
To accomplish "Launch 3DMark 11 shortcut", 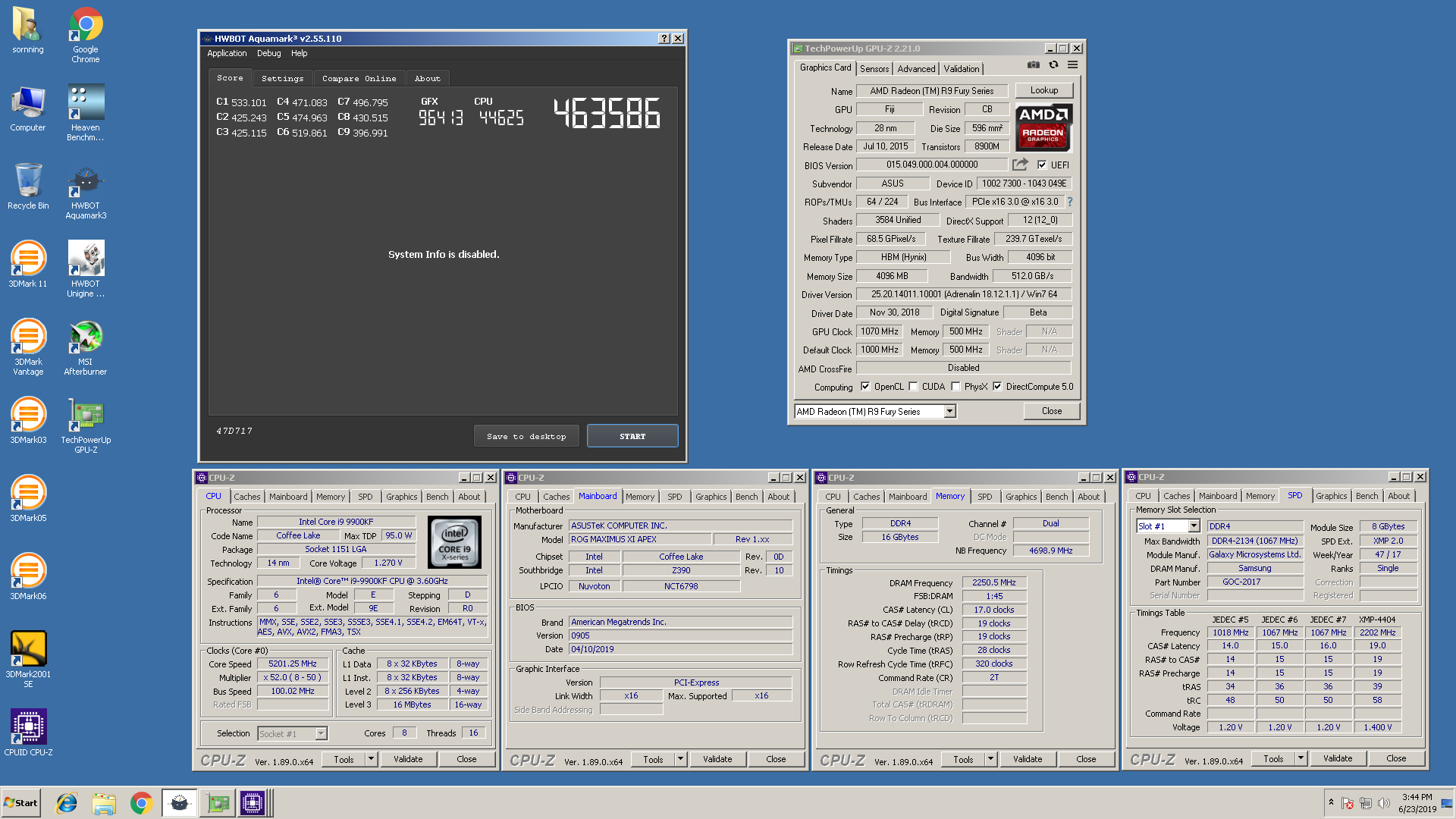I will pyautogui.click(x=27, y=265).
